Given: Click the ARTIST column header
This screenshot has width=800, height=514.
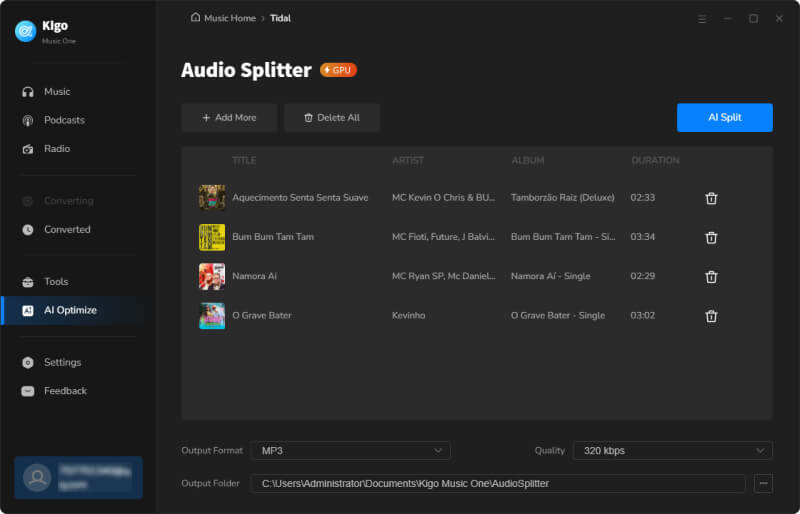Looking at the screenshot, I should point(408,161).
